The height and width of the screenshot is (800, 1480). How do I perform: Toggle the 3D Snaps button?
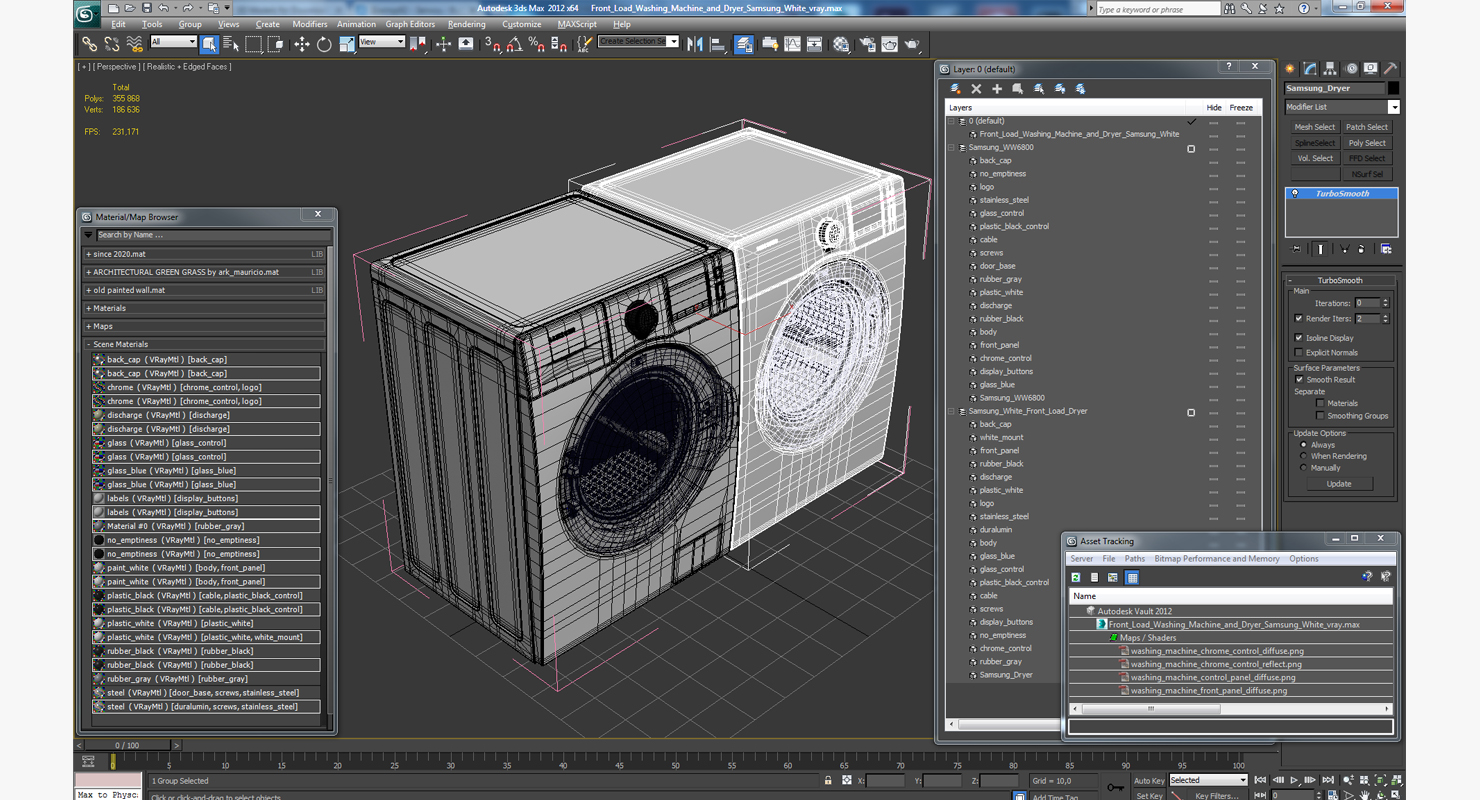pos(492,44)
